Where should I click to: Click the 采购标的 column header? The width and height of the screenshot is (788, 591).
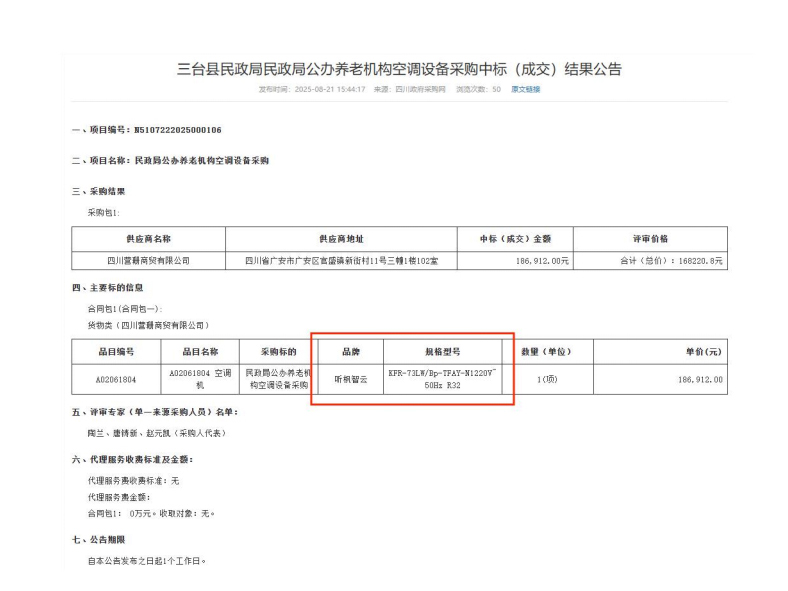pos(278,352)
